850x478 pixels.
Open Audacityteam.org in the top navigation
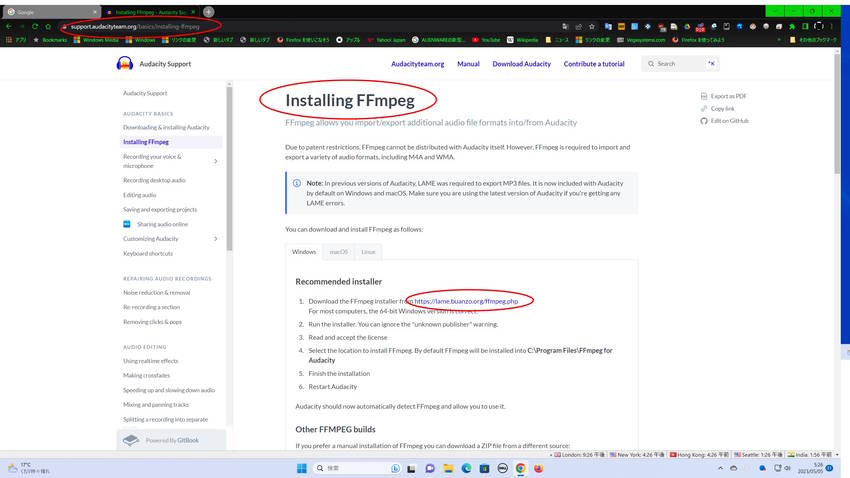coord(417,64)
